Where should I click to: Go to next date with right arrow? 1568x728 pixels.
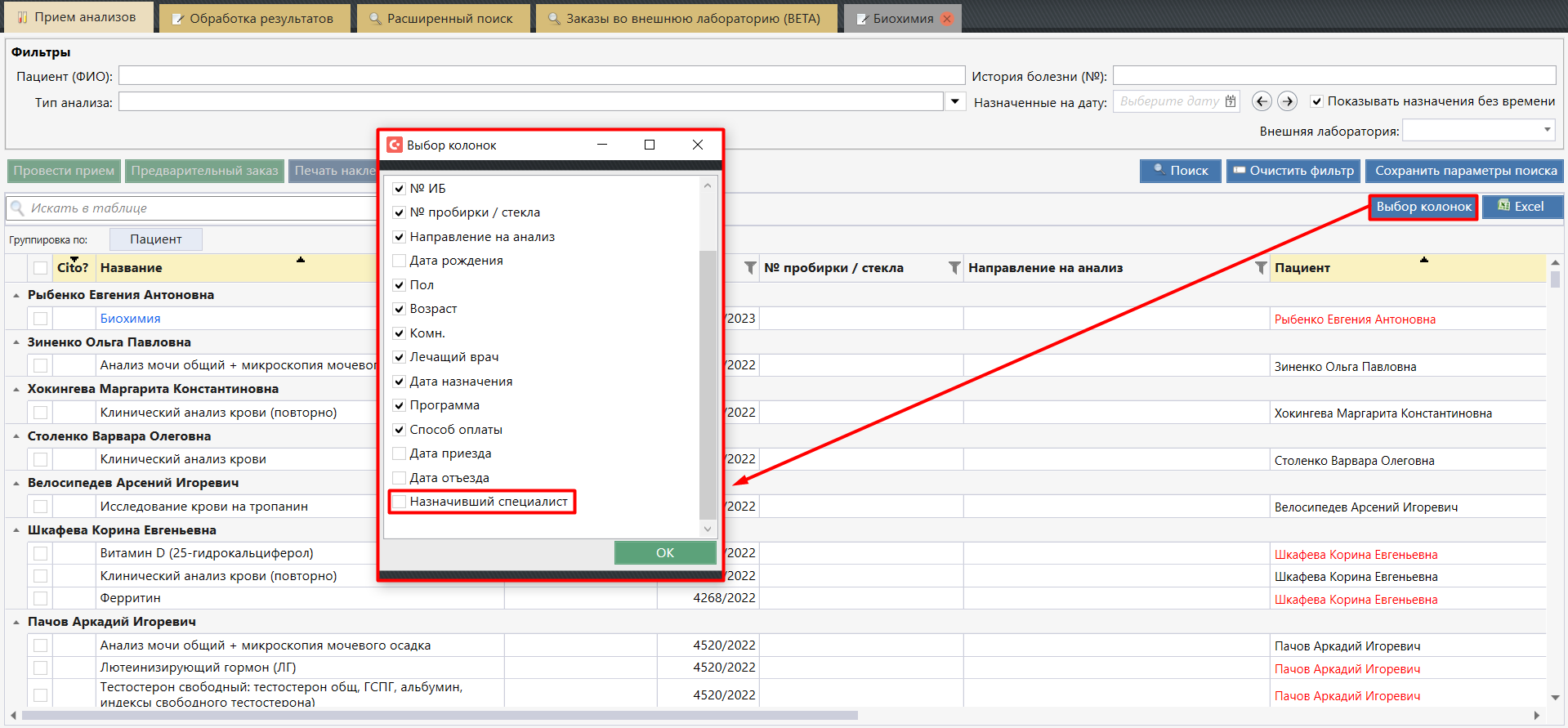(x=1287, y=101)
